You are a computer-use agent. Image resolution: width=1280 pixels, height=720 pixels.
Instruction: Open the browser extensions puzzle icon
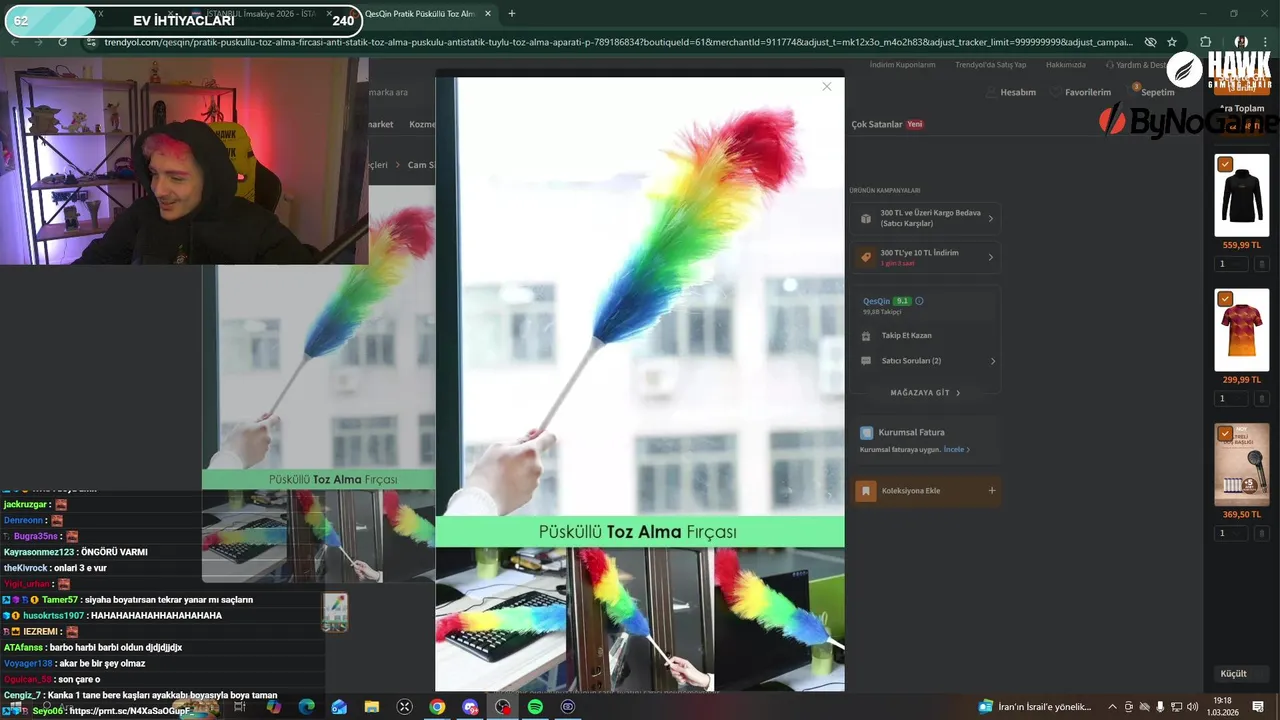pyautogui.click(x=1205, y=42)
